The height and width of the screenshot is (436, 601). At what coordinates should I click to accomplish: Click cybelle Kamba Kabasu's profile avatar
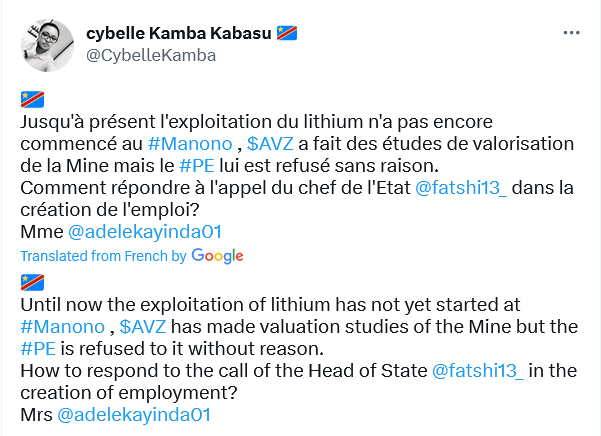(48, 45)
